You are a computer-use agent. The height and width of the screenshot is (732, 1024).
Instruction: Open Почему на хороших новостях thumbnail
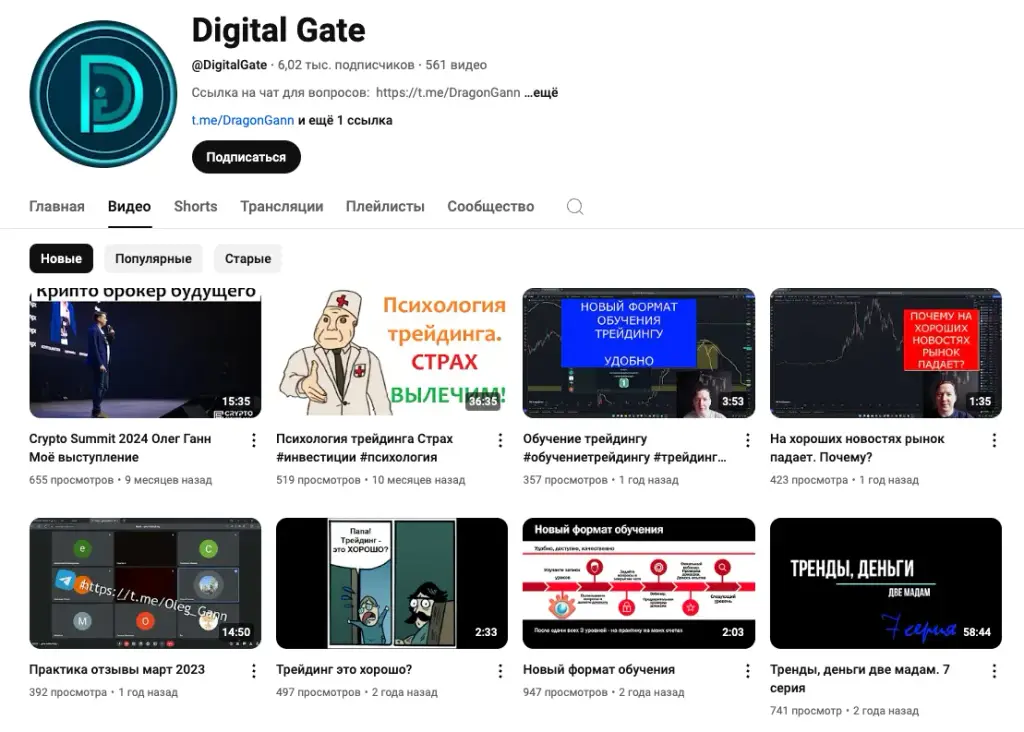tap(886, 353)
